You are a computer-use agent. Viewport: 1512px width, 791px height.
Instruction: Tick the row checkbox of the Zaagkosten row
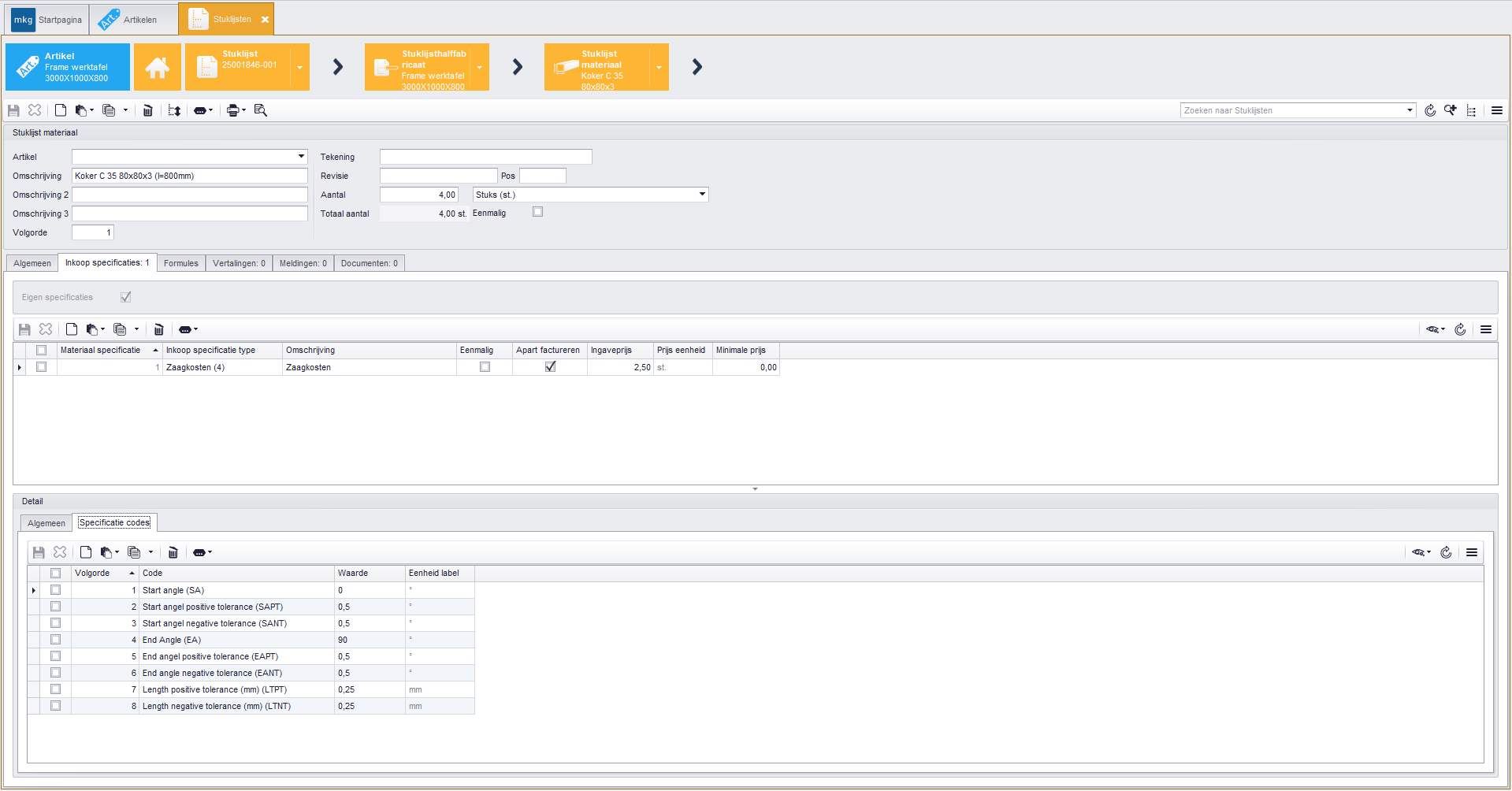41,367
